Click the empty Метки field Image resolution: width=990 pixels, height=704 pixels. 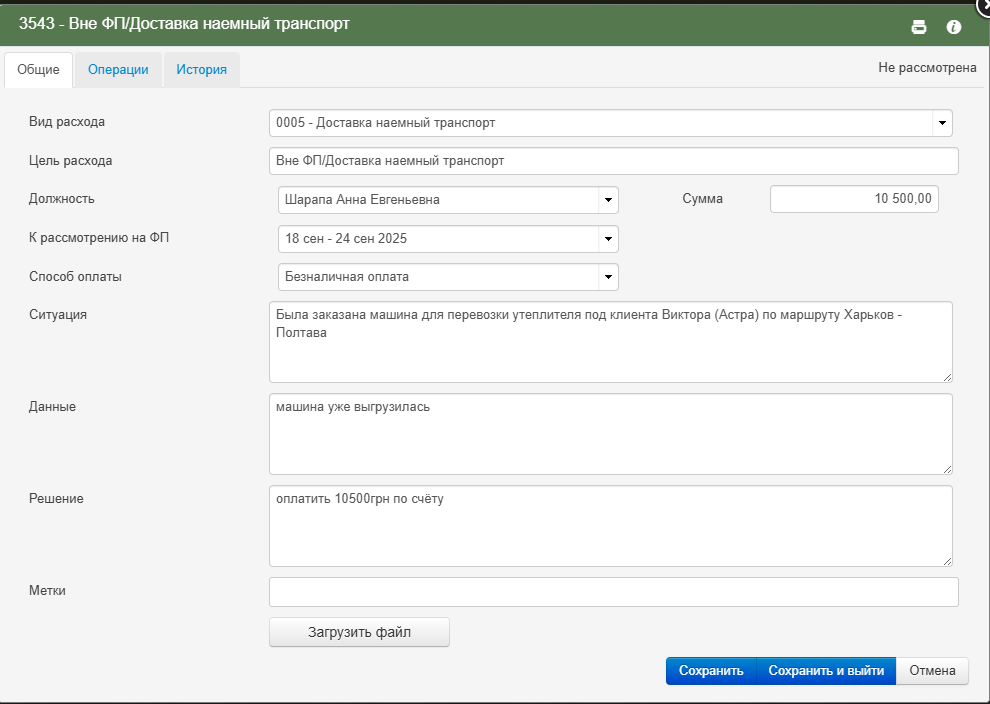[614, 592]
